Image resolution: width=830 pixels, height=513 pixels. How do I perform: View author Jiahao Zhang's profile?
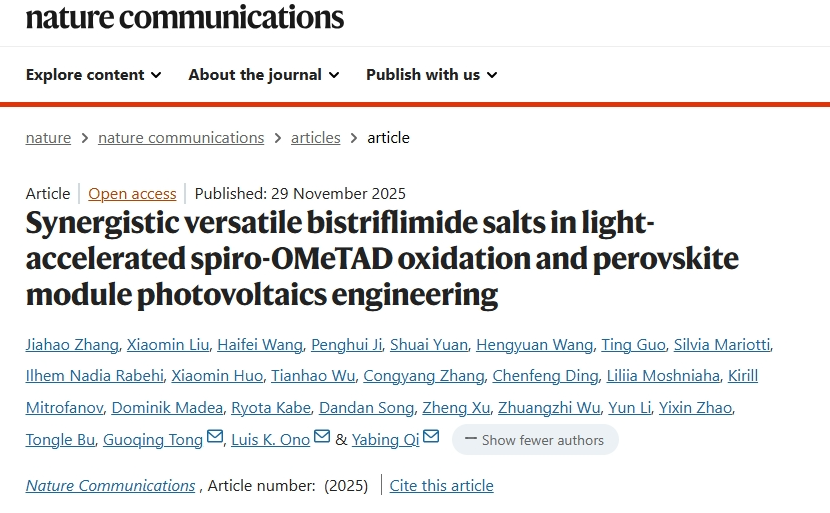70,345
